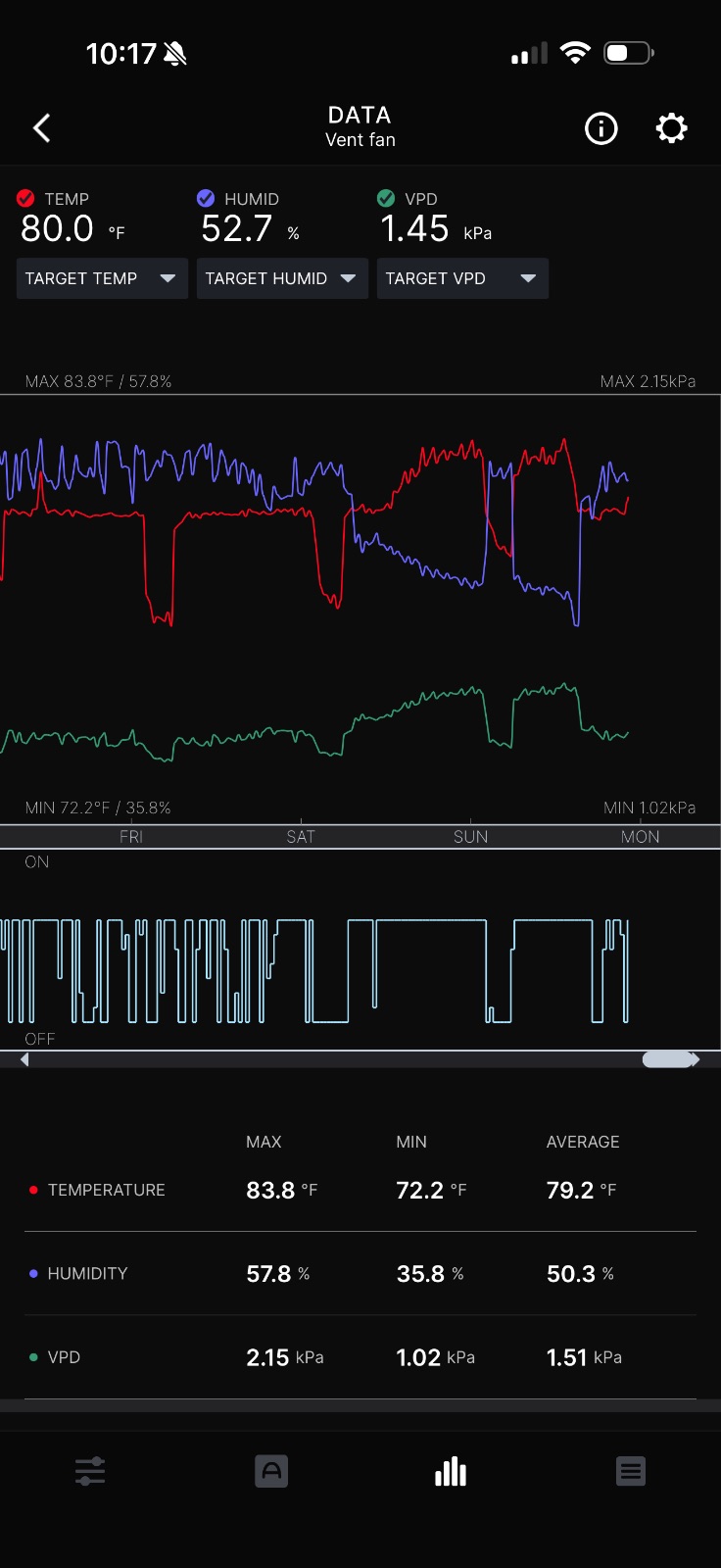Open the automation A tab icon
The height and width of the screenshot is (1568, 721).
[x=271, y=1471]
